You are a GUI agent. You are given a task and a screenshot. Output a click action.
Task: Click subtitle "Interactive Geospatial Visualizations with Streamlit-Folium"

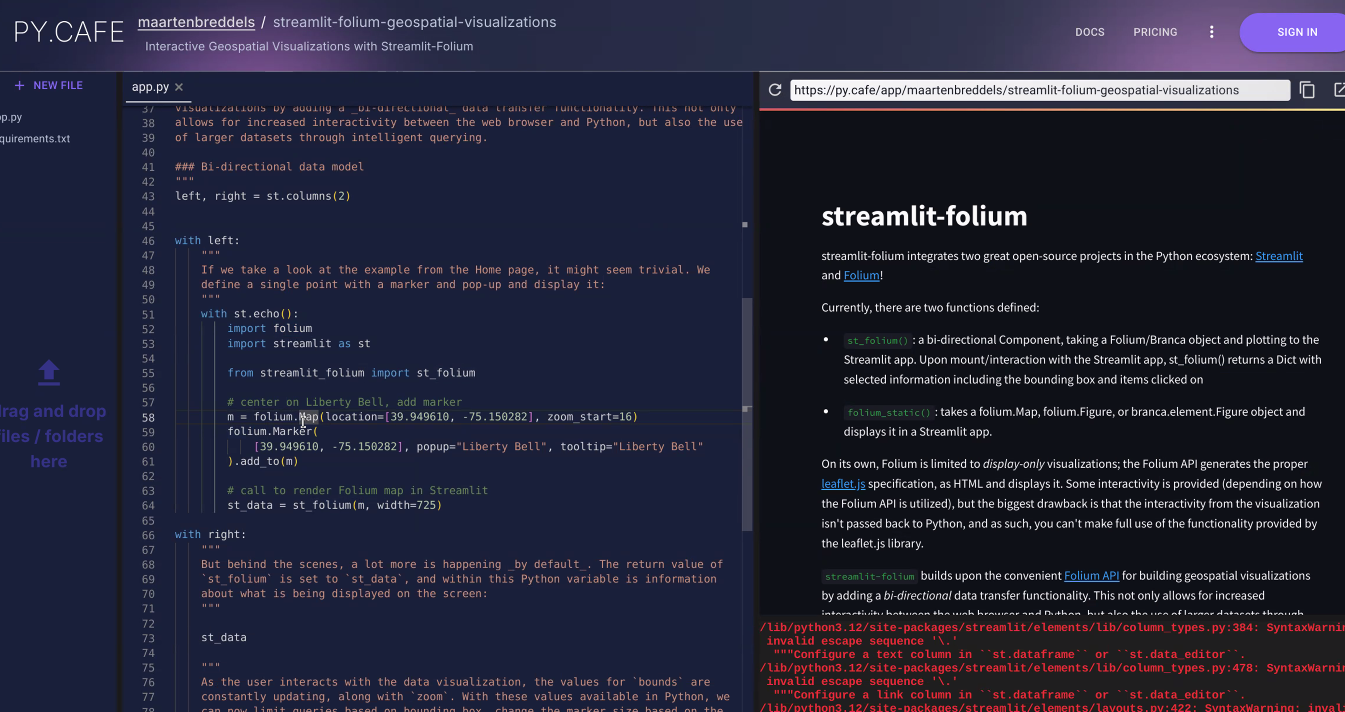[309, 46]
